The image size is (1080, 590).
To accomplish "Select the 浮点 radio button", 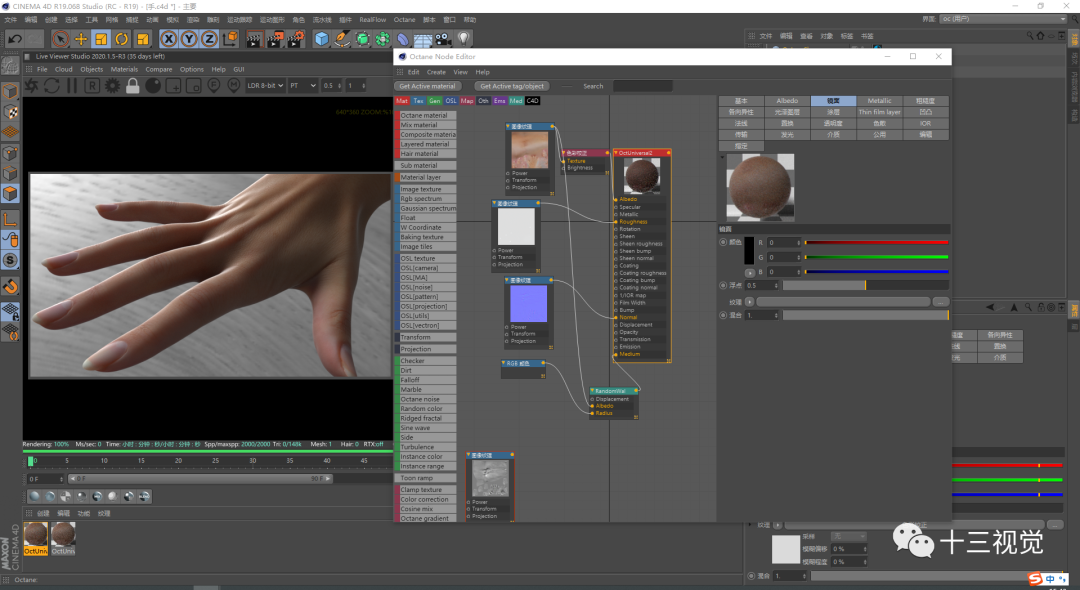I will [x=723, y=285].
